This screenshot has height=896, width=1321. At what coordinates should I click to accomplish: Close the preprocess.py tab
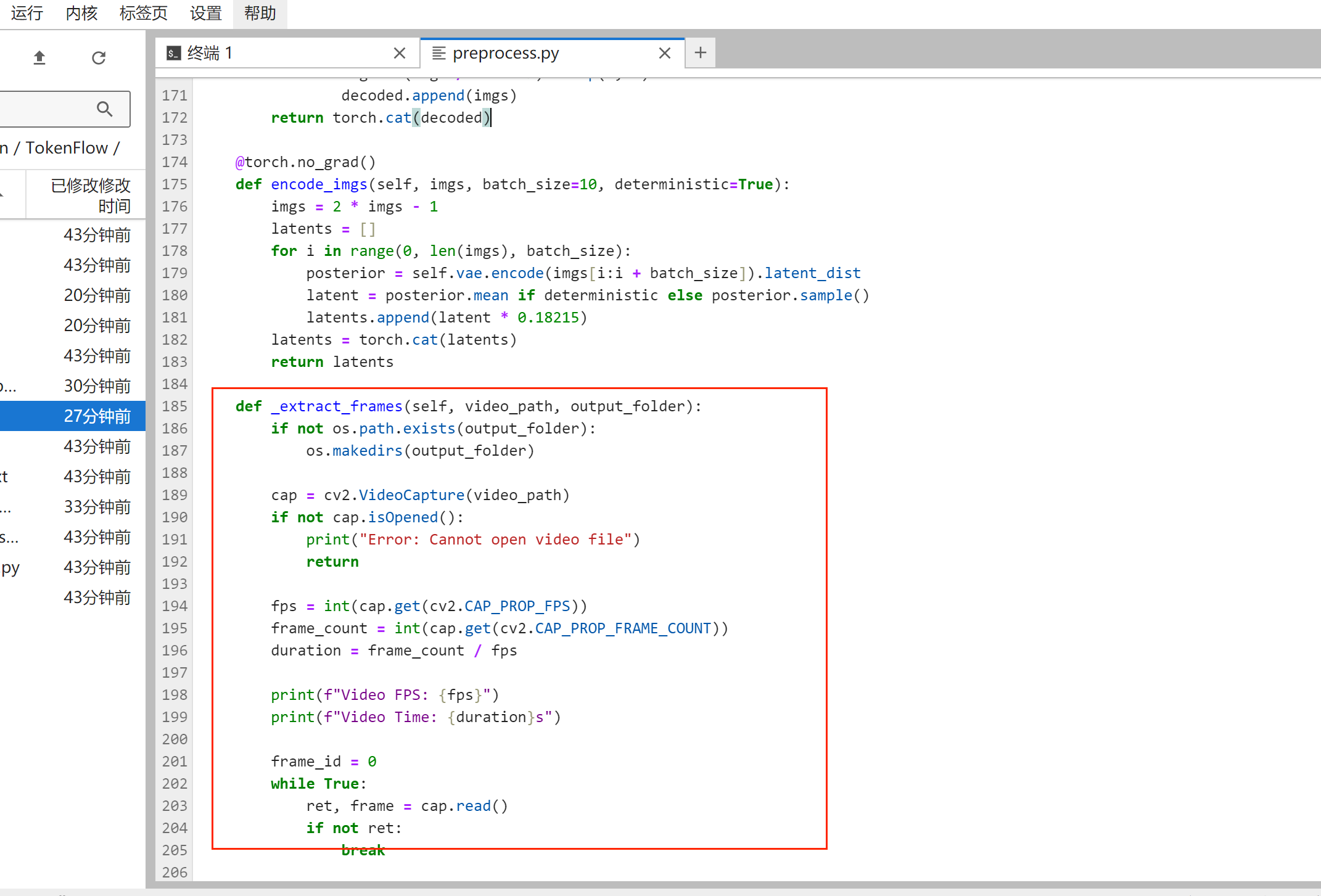(665, 54)
